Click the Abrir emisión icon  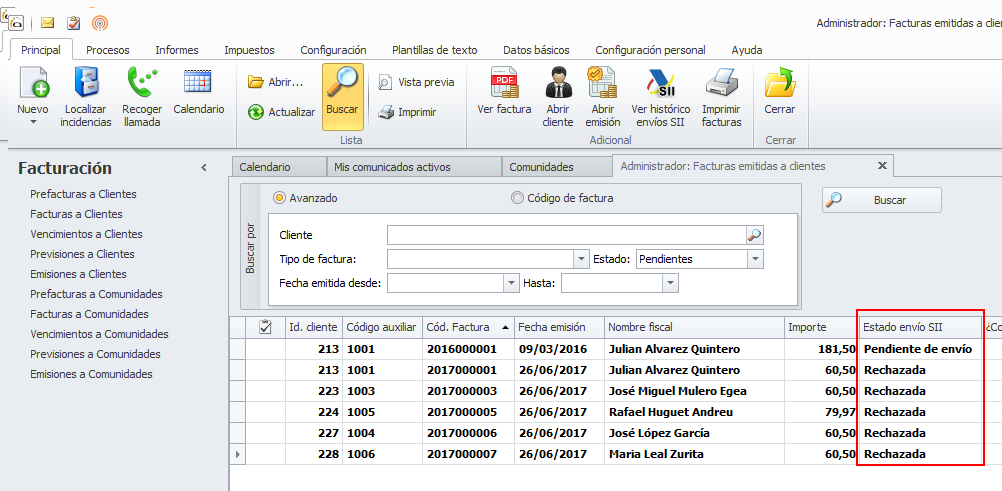(603, 83)
